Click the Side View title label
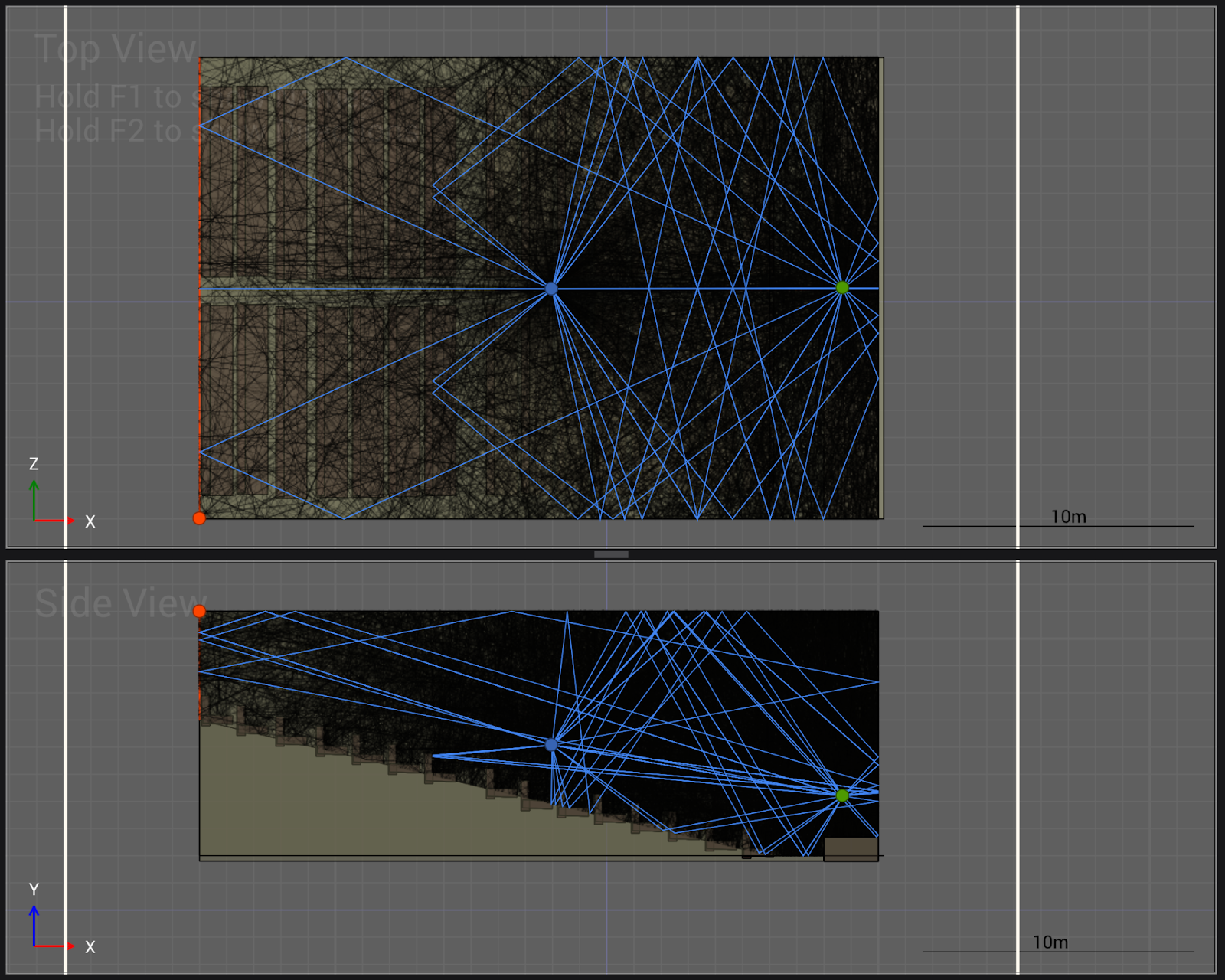 120,603
